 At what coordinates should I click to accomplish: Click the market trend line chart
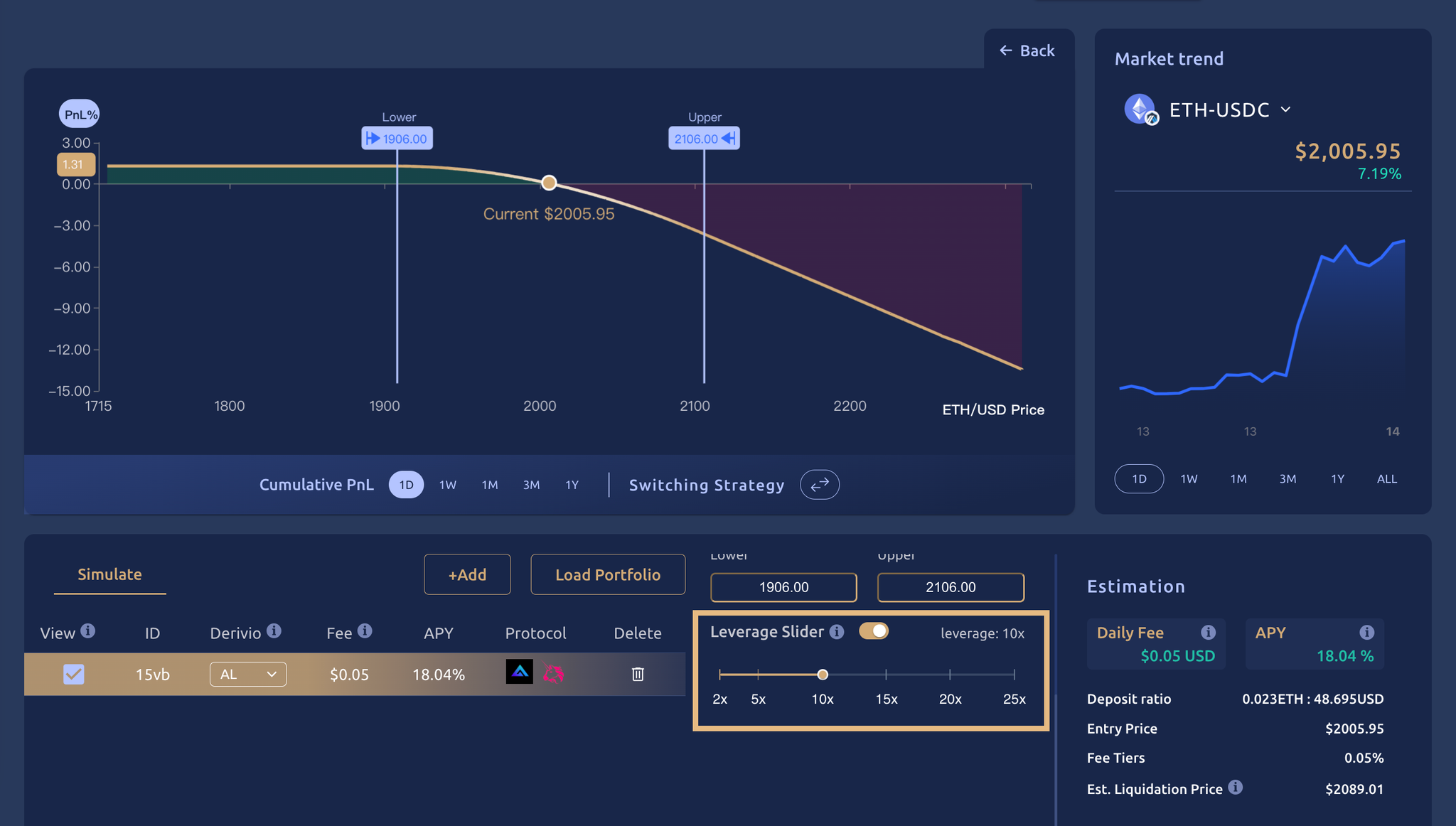click(x=1262, y=318)
